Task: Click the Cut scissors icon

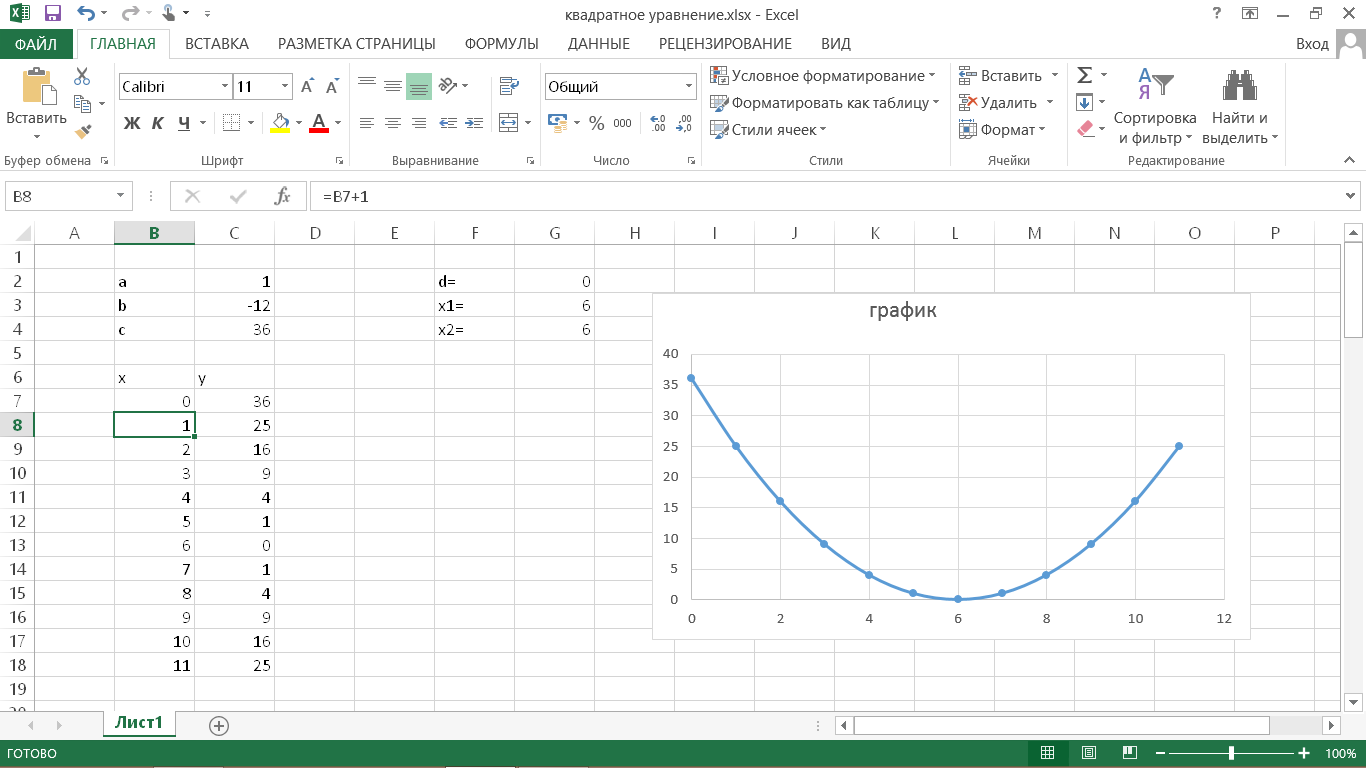Action: point(82,76)
